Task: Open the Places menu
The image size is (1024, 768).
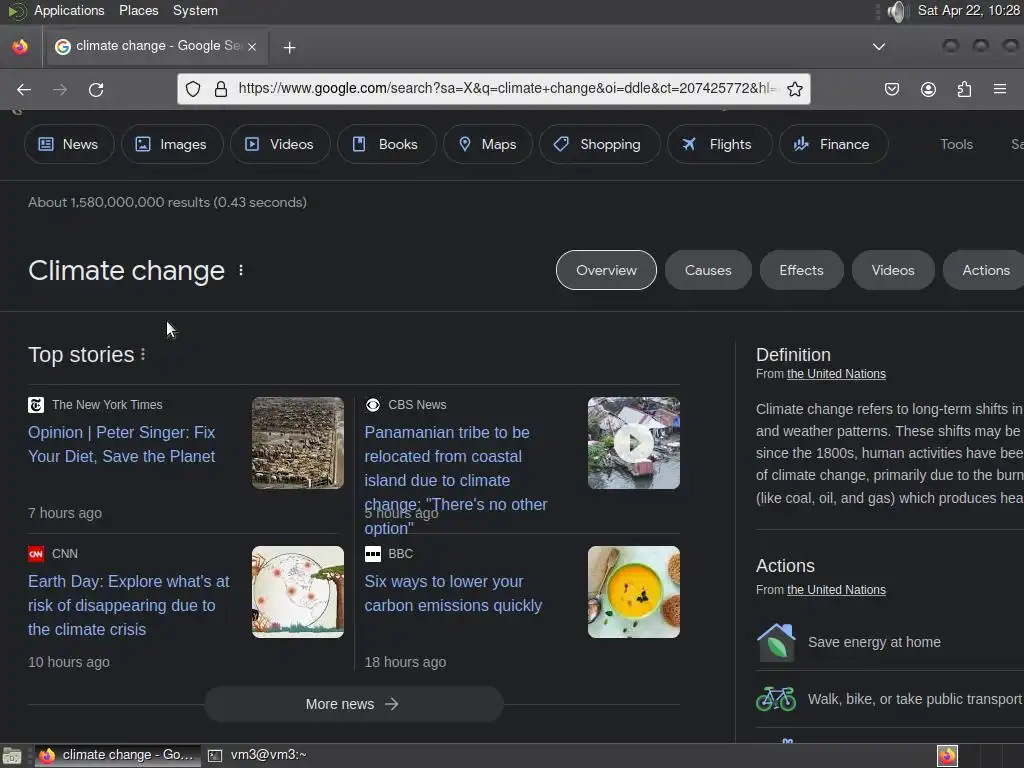Action: 138,10
